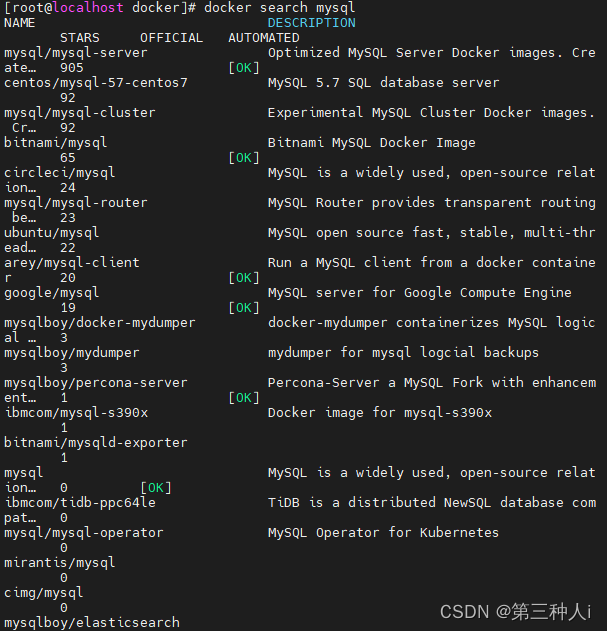This screenshot has height=631, width=607.
Task: Select the mirantis/mysql image name
Action: [60, 563]
